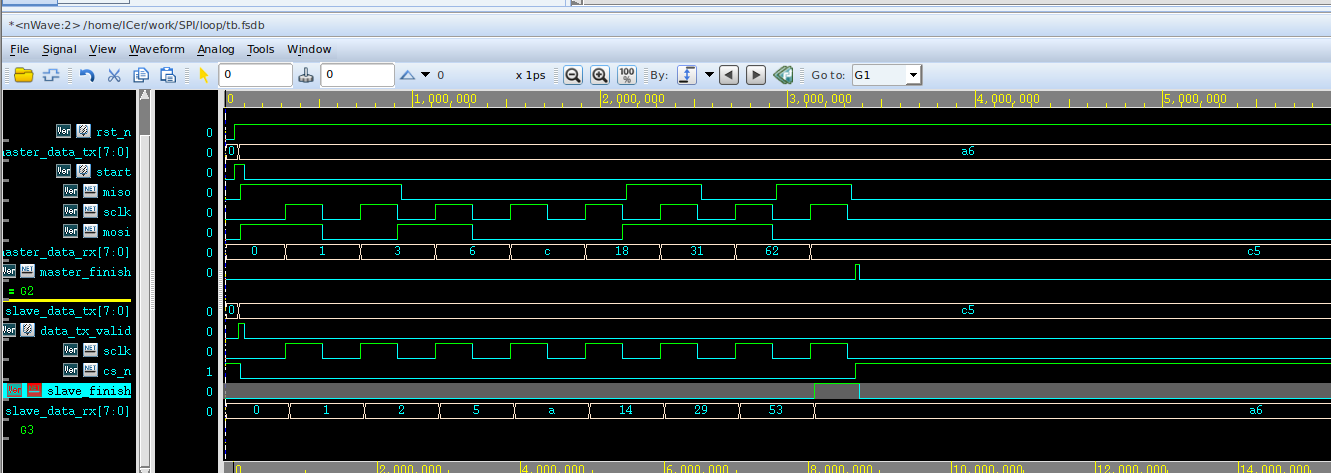Open the Window menu
Image resolution: width=1331 pixels, height=473 pixels.
309,49
